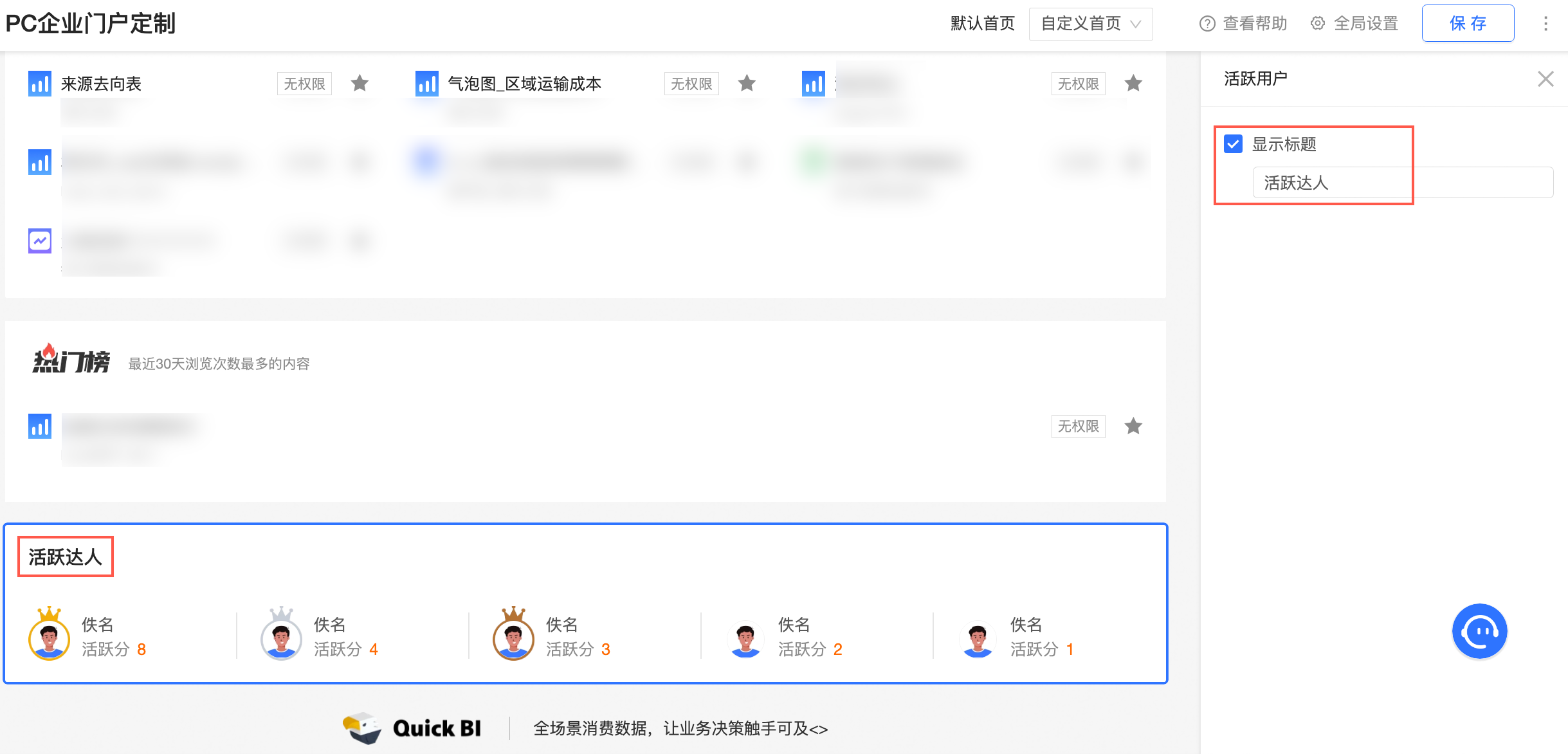The height and width of the screenshot is (754, 1568).
Task: Expand the 自定义首页 dropdown
Action: [1091, 24]
